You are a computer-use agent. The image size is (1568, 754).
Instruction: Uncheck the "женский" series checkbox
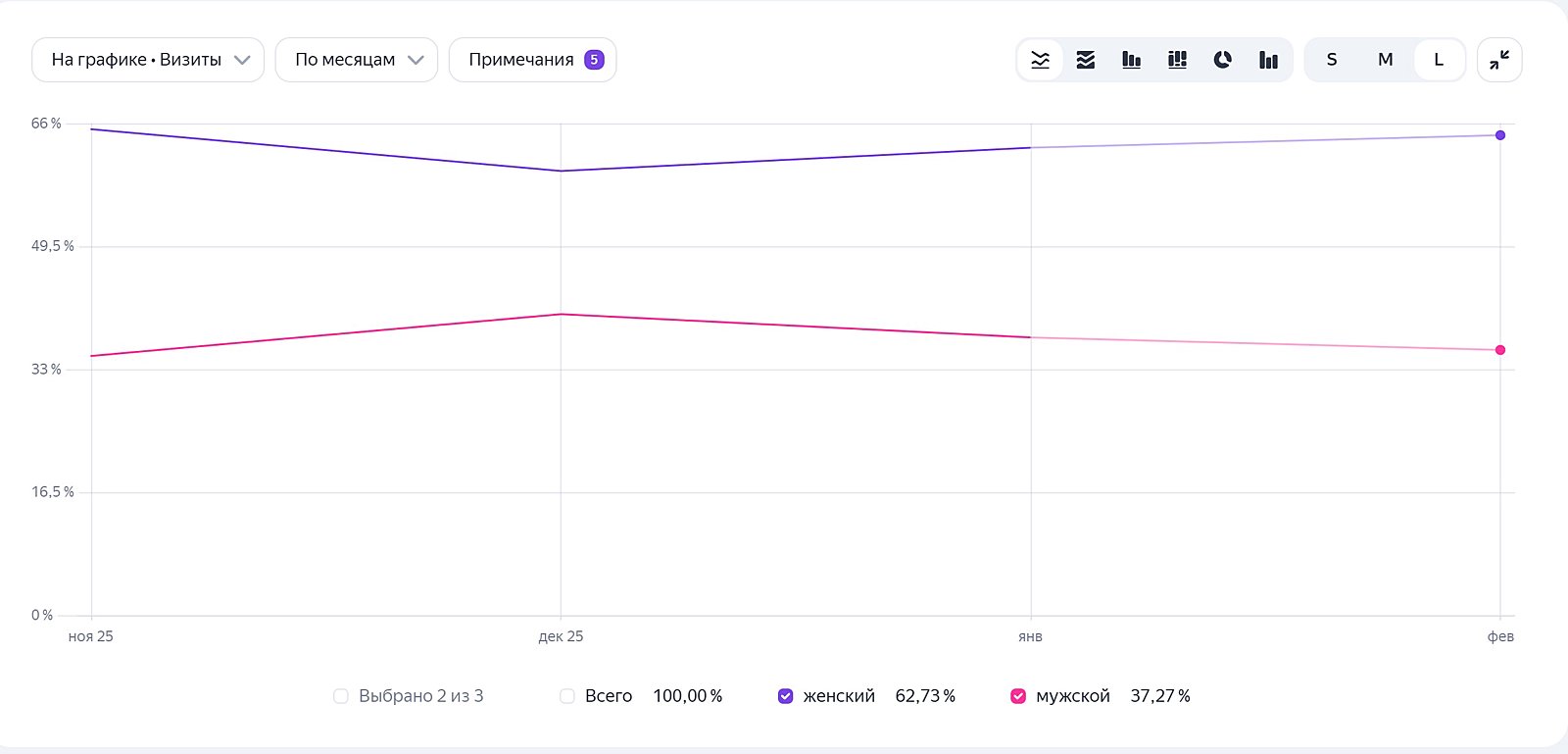tap(785, 696)
